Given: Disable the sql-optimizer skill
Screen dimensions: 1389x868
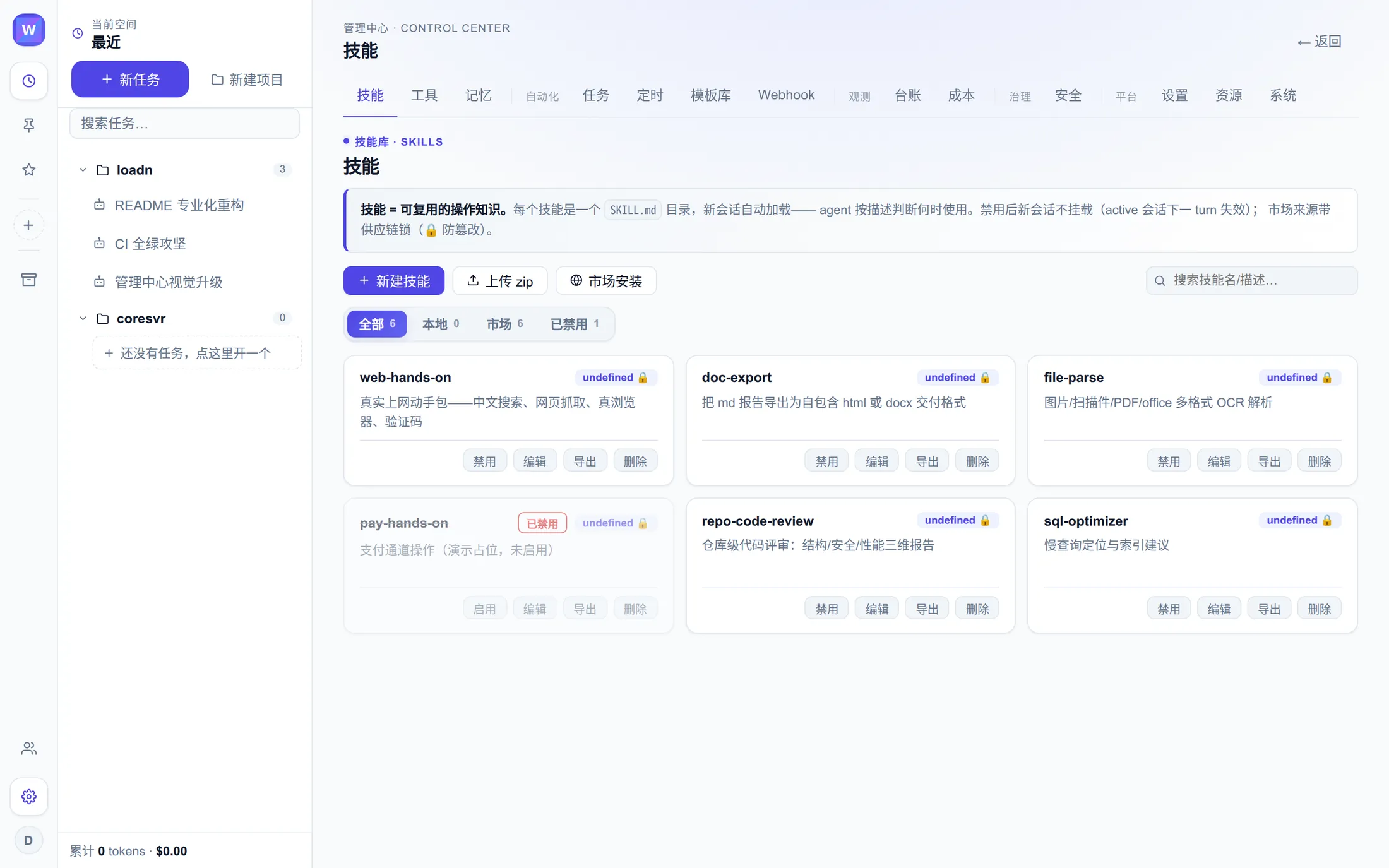Looking at the screenshot, I should click(1169, 609).
